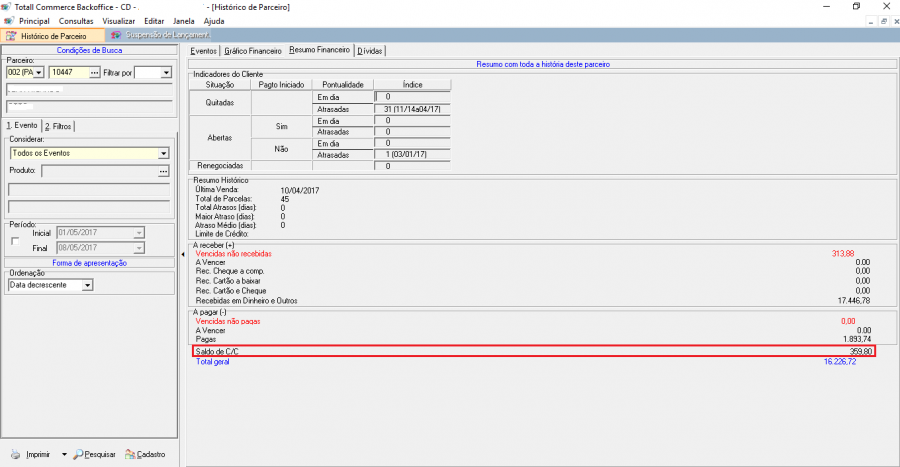Click the Totall Commerce icon in the title bar
The width and height of the screenshot is (900, 467).
pyautogui.click(x=7, y=6)
